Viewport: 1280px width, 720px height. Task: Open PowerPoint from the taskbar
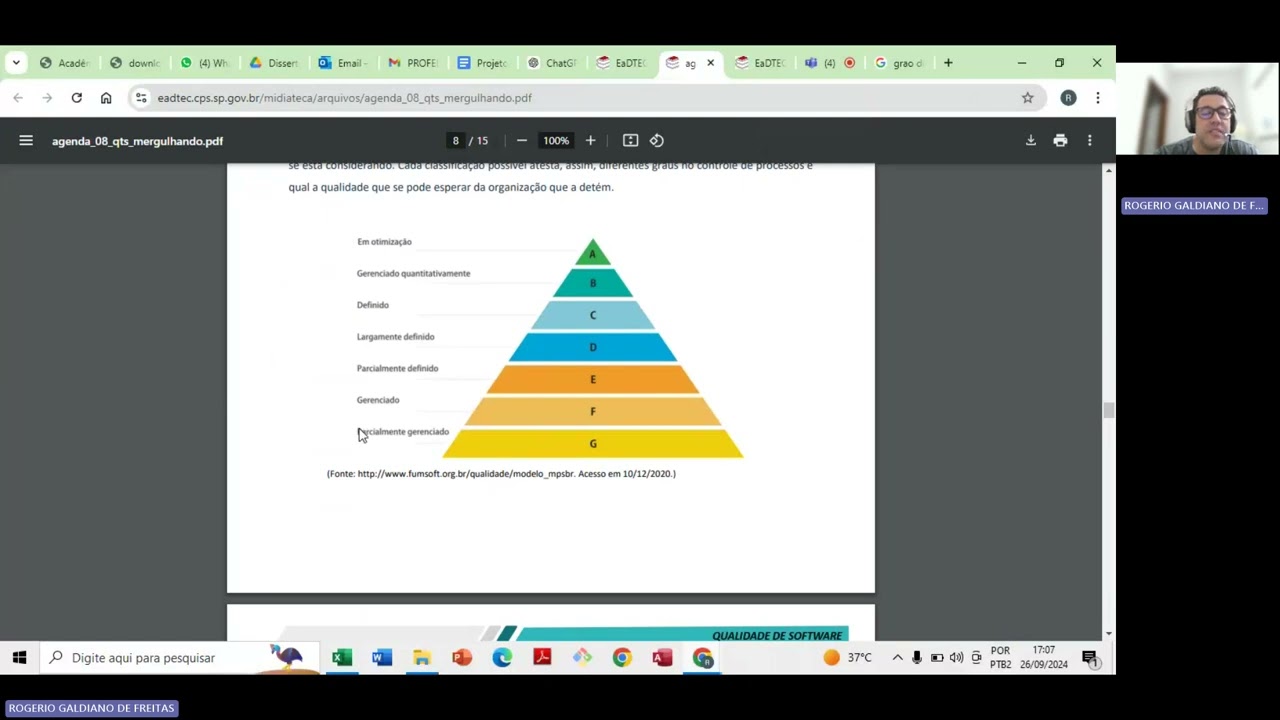click(462, 657)
